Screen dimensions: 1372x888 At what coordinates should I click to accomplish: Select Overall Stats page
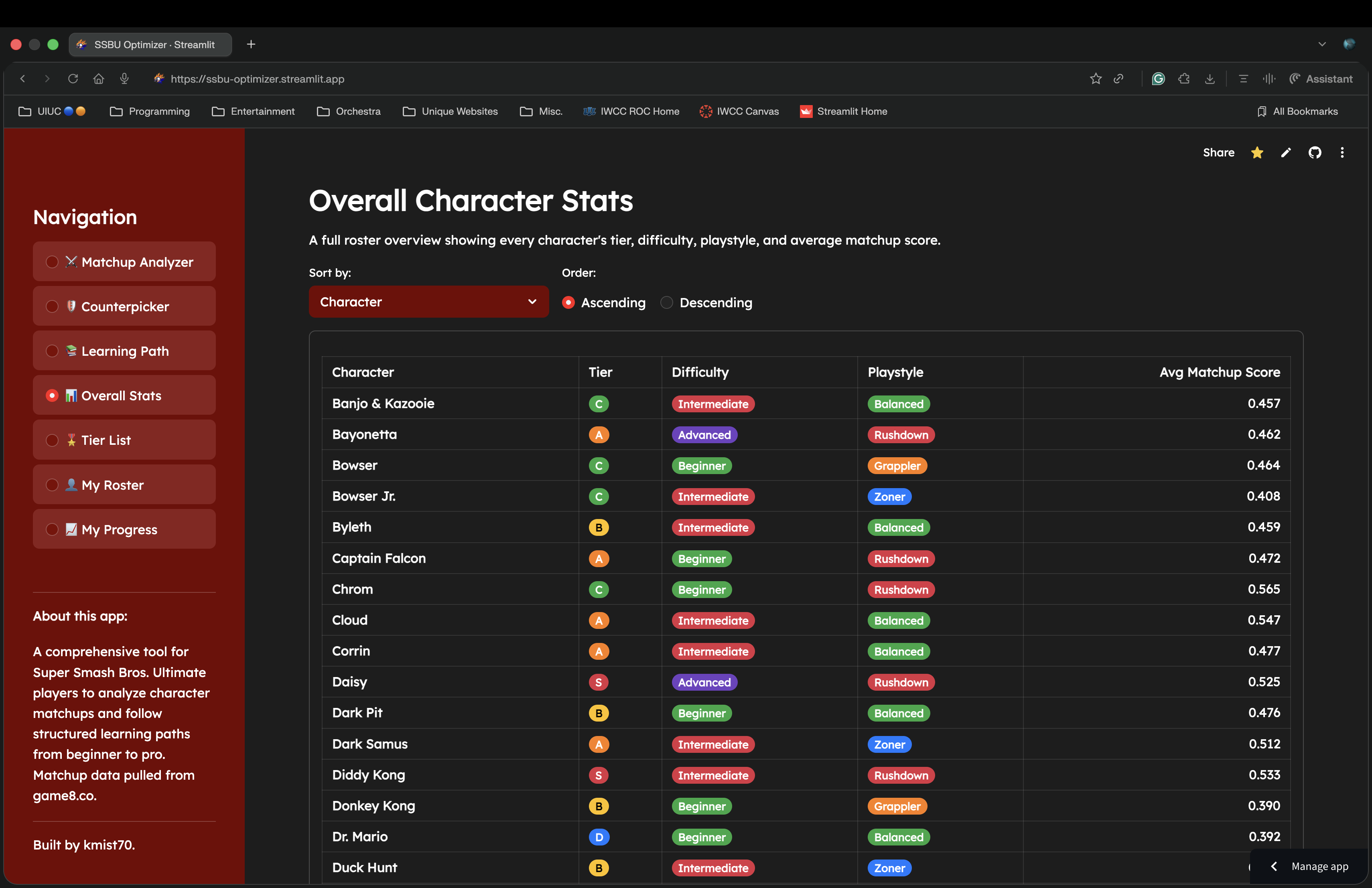(x=124, y=395)
